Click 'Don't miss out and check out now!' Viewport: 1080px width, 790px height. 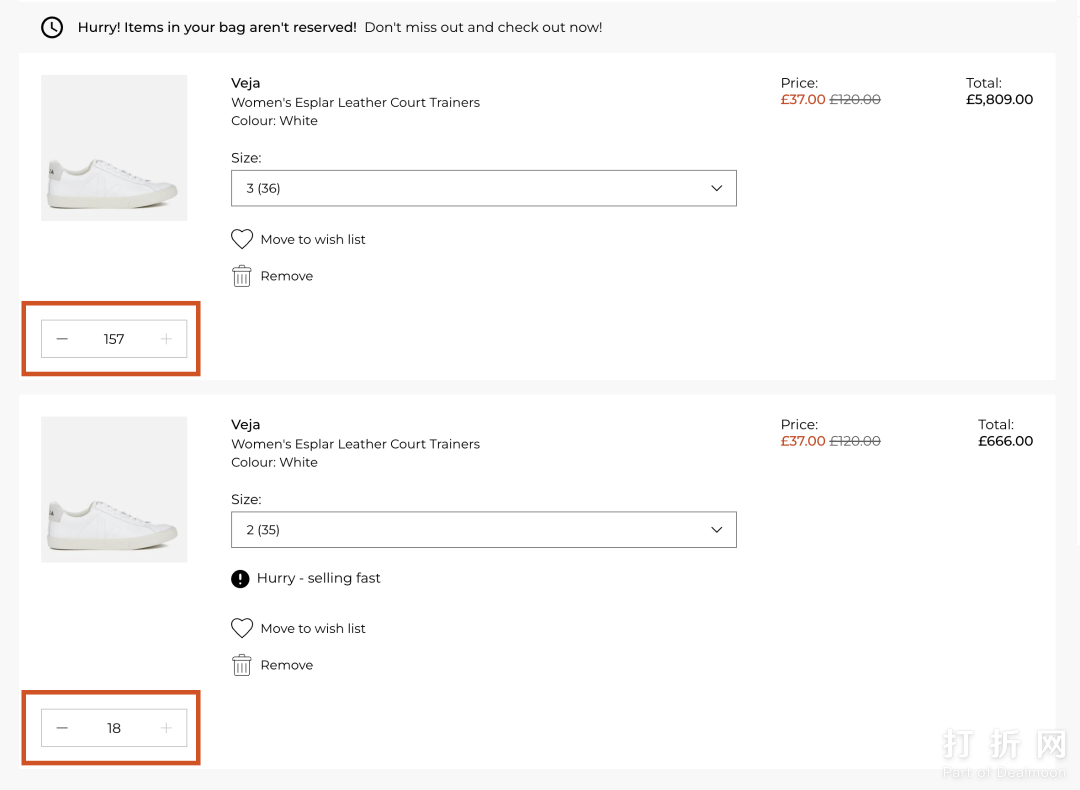(x=483, y=28)
